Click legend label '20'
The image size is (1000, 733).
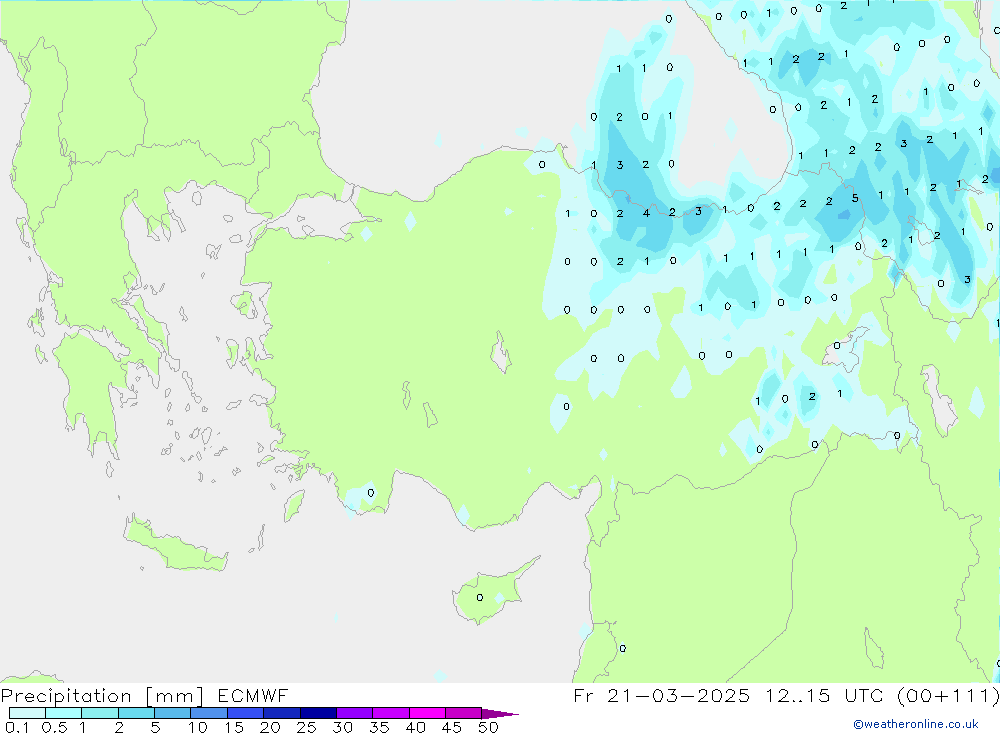point(270,727)
